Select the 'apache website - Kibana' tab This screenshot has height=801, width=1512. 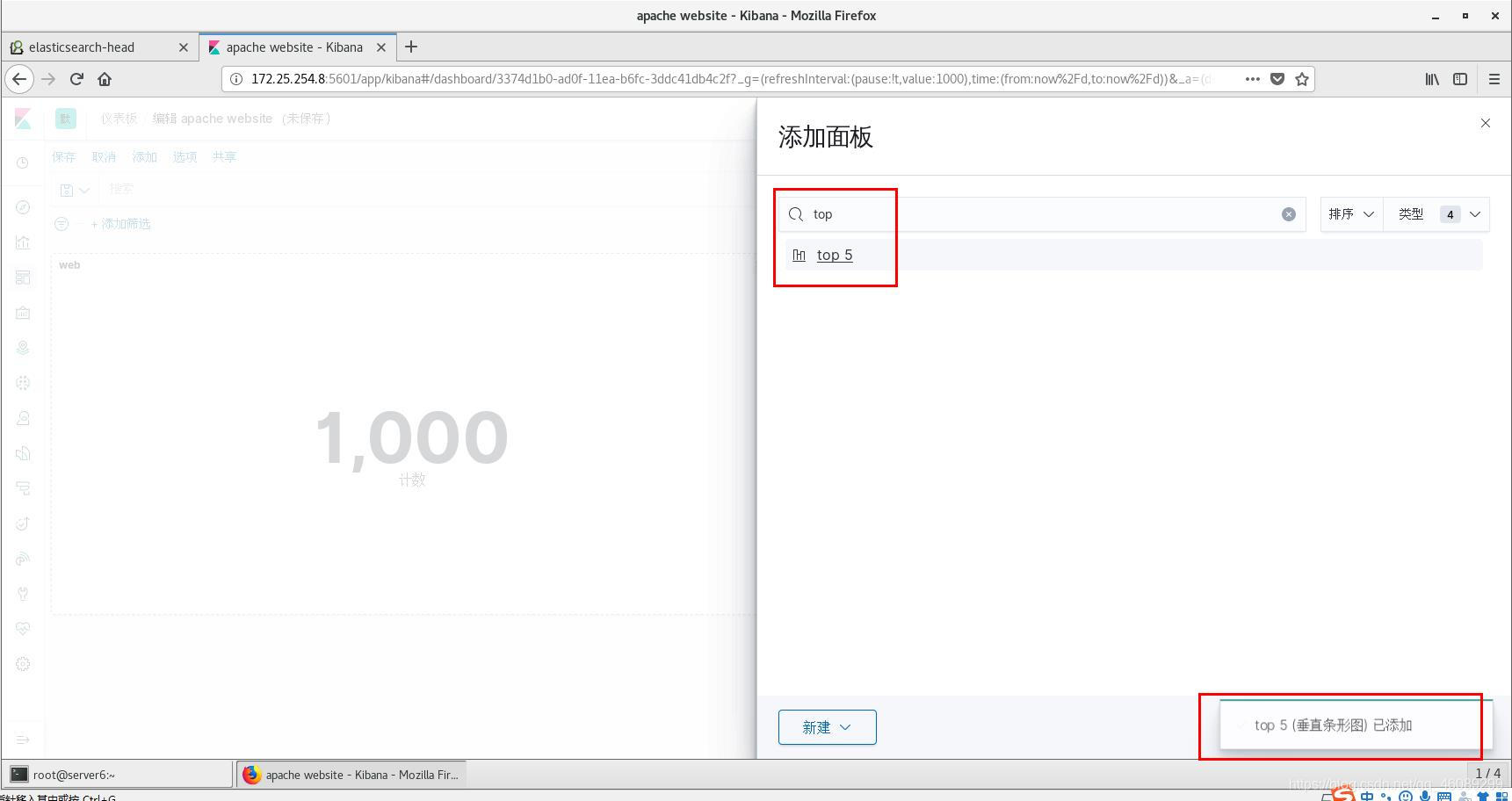click(298, 47)
